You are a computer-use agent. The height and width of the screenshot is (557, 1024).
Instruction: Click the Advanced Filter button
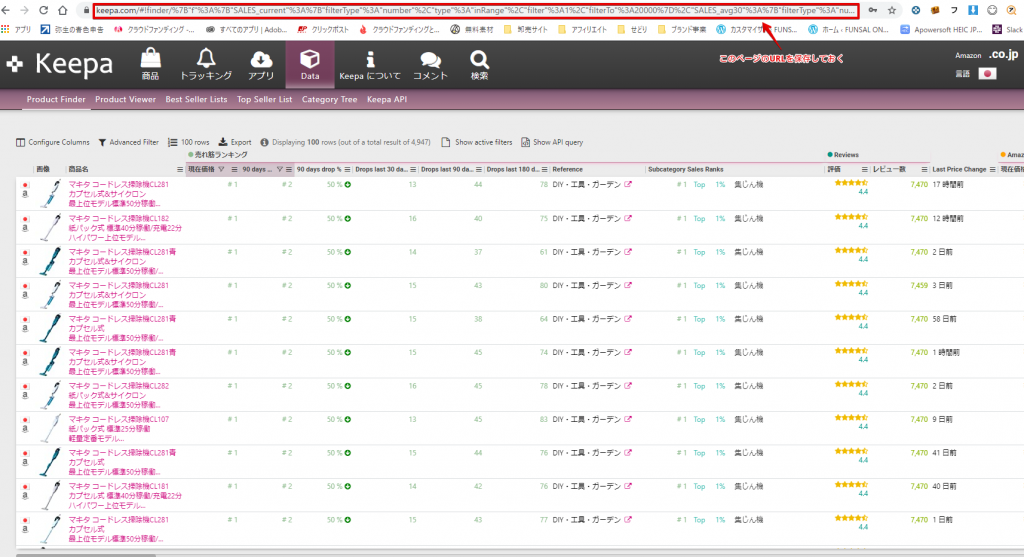129,142
